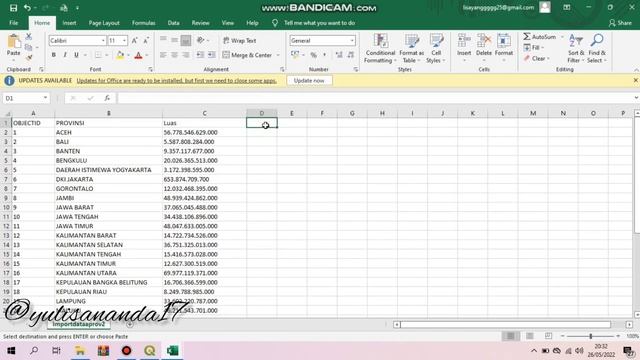Open the Calibri font name dropdown
This screenshot has height=360, width=640.
tap(103, 40)
